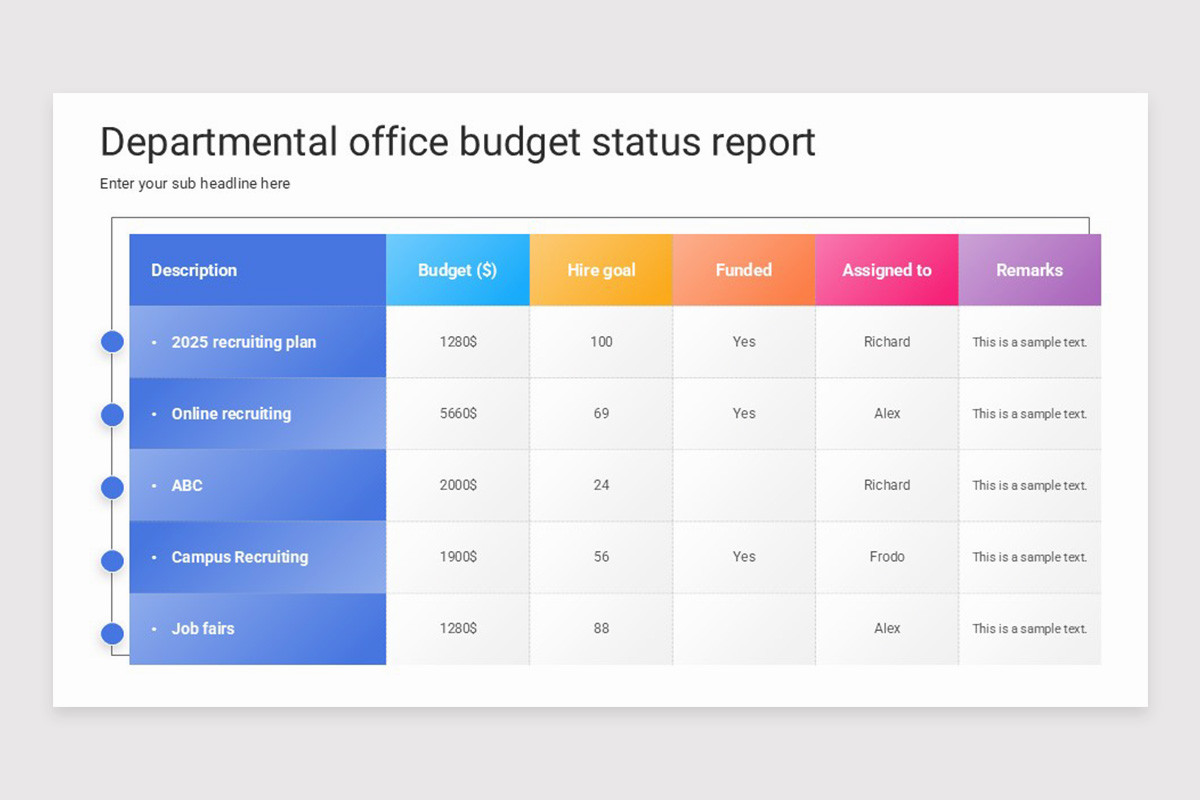Toggle the Funded status for 2025 recruiting plan
The width and height of the screenshot is (1200, 800).
pyautogui.click(x=744, y=341)
